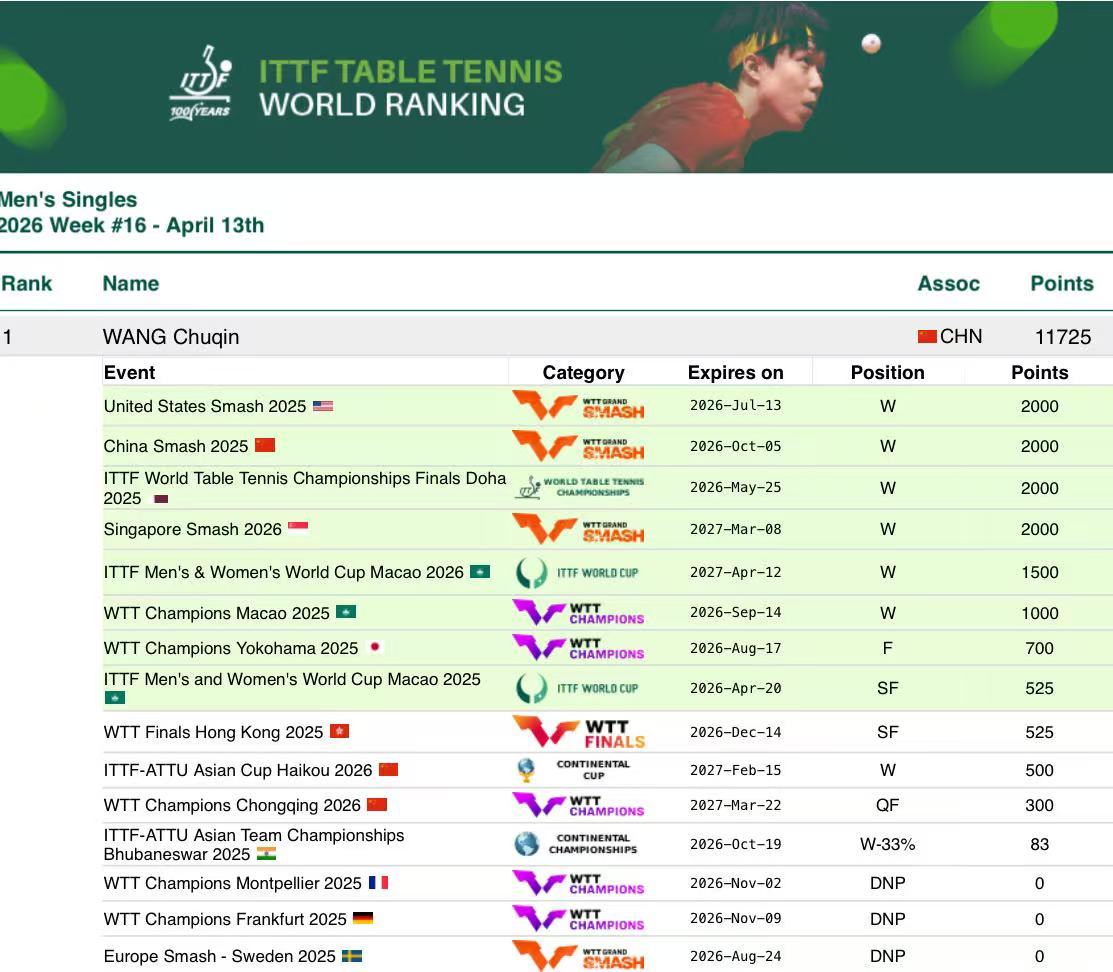
Task: Click WTT Champions Yokohama 2025 event name
Action: (x=231, y=648)
